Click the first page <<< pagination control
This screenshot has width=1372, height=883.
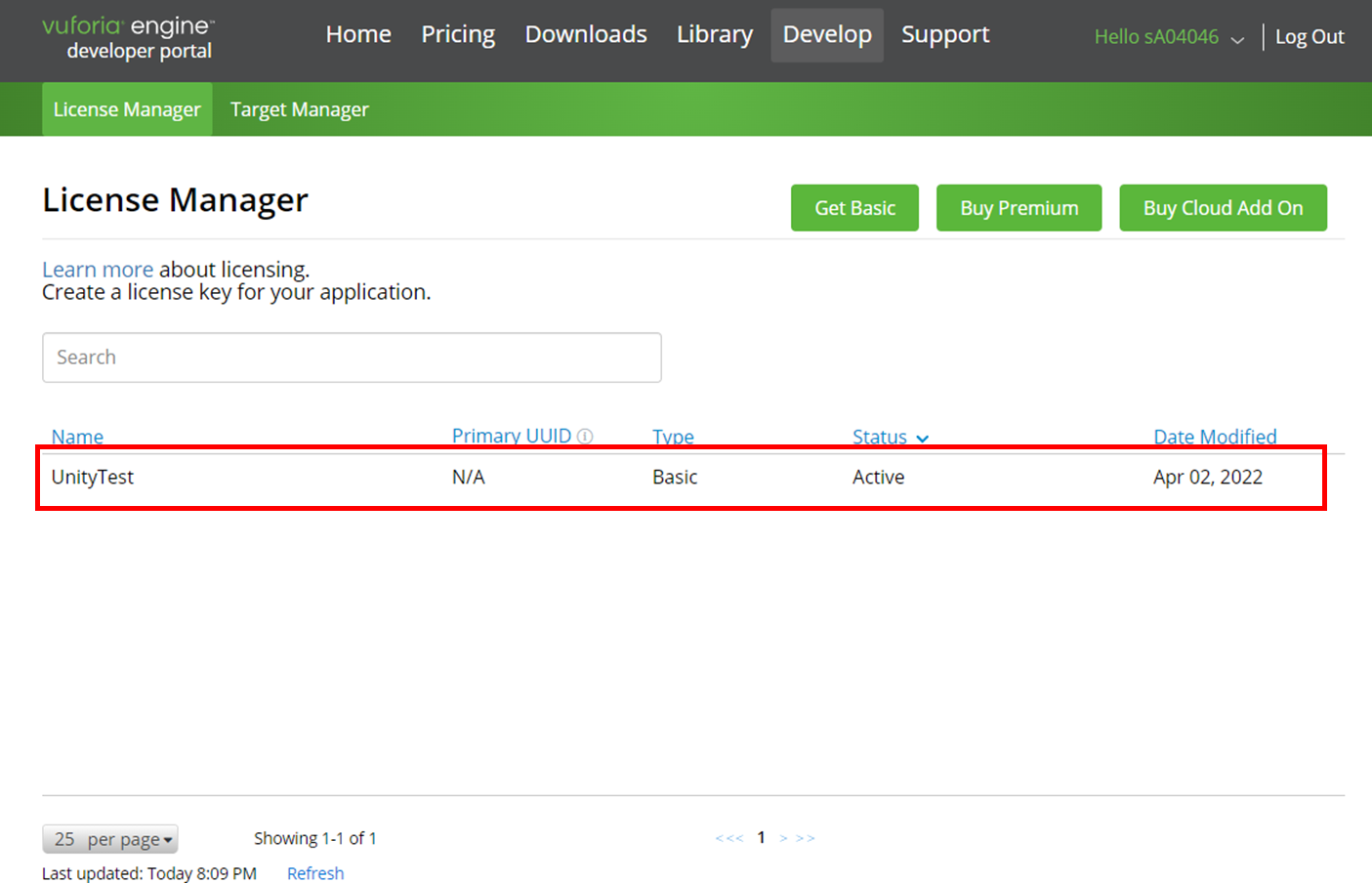click(x=729, y=838)
